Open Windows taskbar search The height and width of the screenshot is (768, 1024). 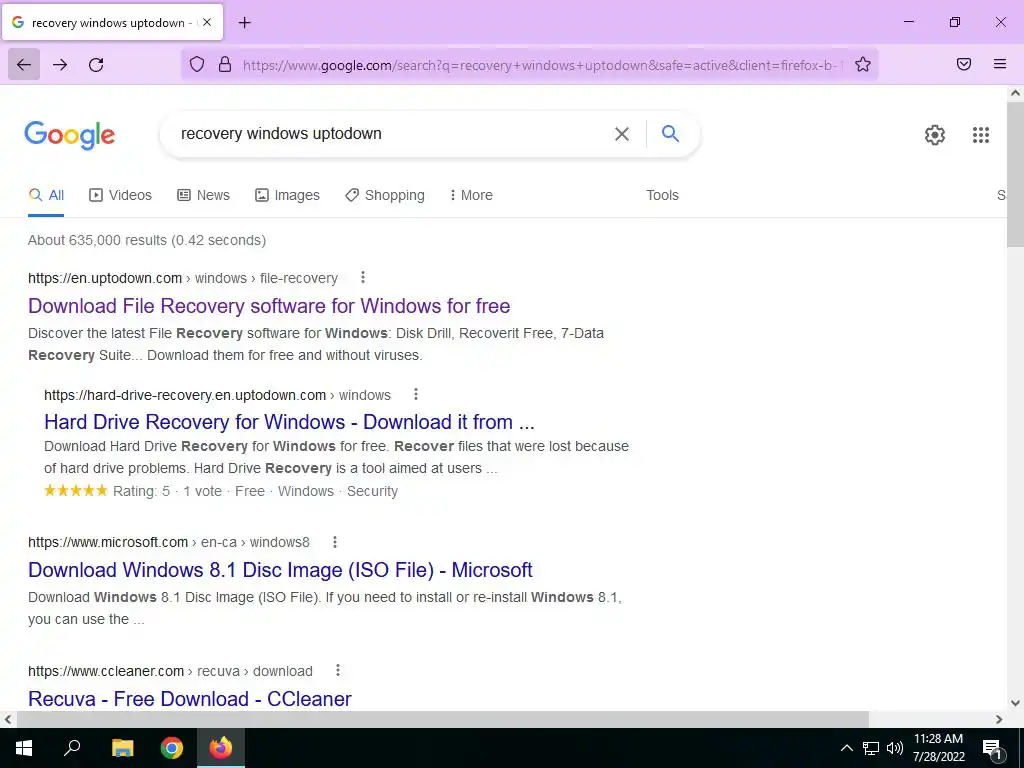pyautogui.click(x=72, y=748)
